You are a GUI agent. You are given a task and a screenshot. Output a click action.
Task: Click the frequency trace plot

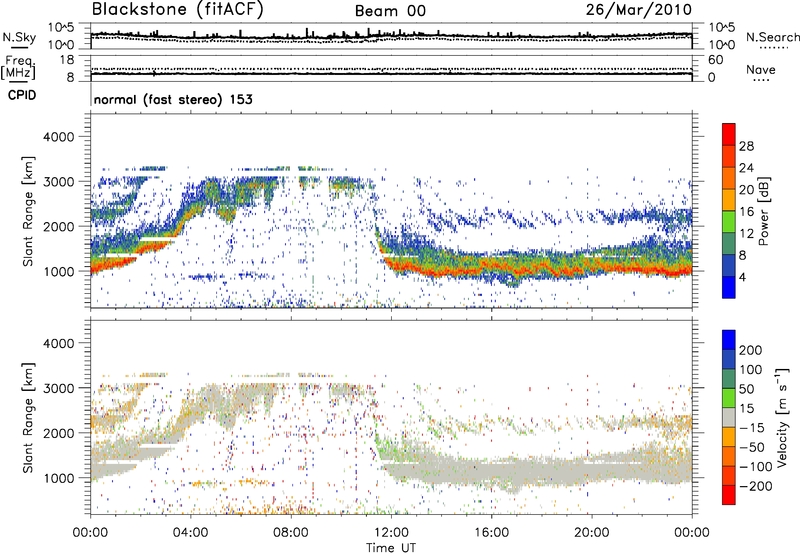391,67
